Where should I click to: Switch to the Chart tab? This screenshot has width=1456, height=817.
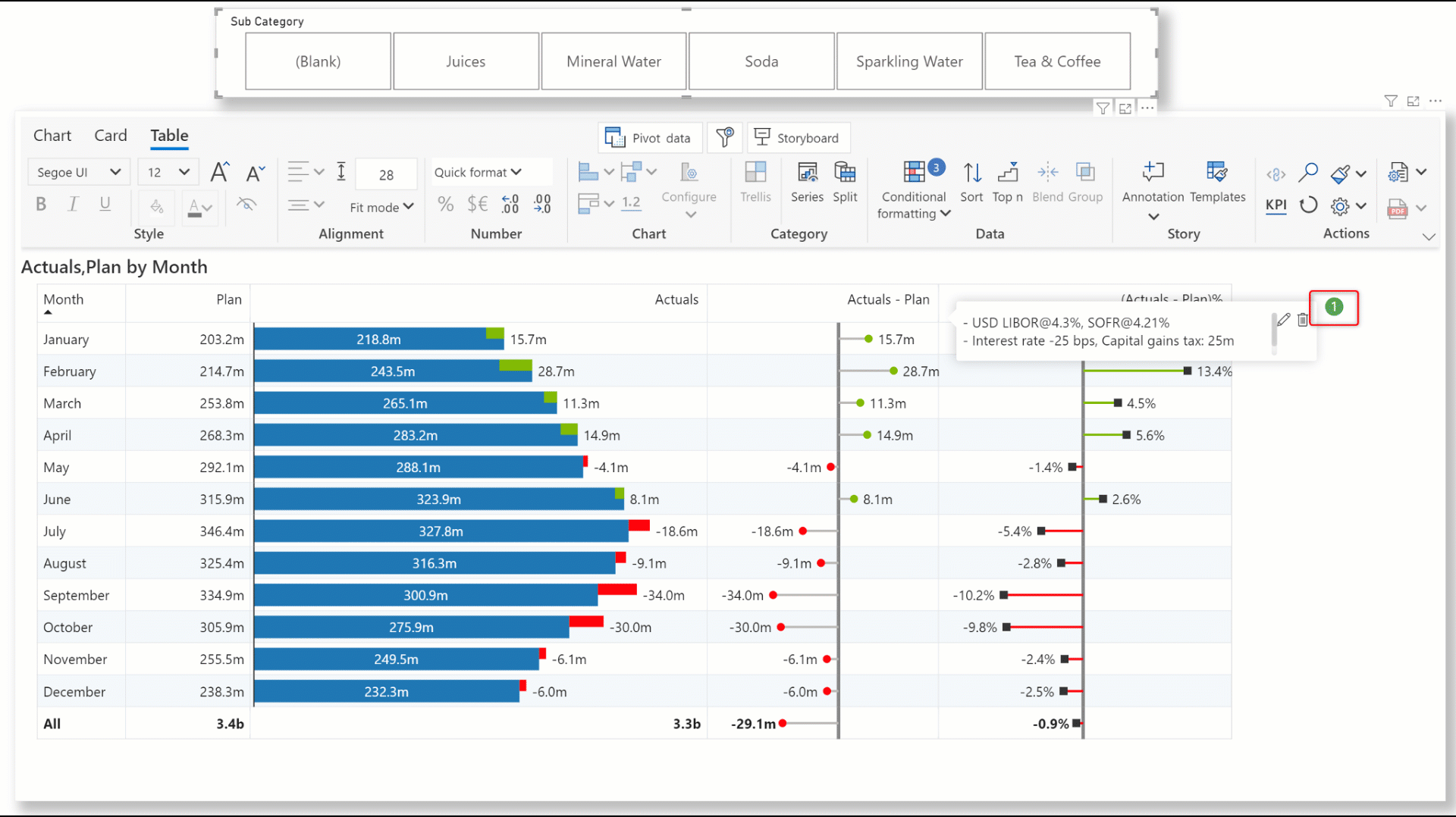(52, 136)
